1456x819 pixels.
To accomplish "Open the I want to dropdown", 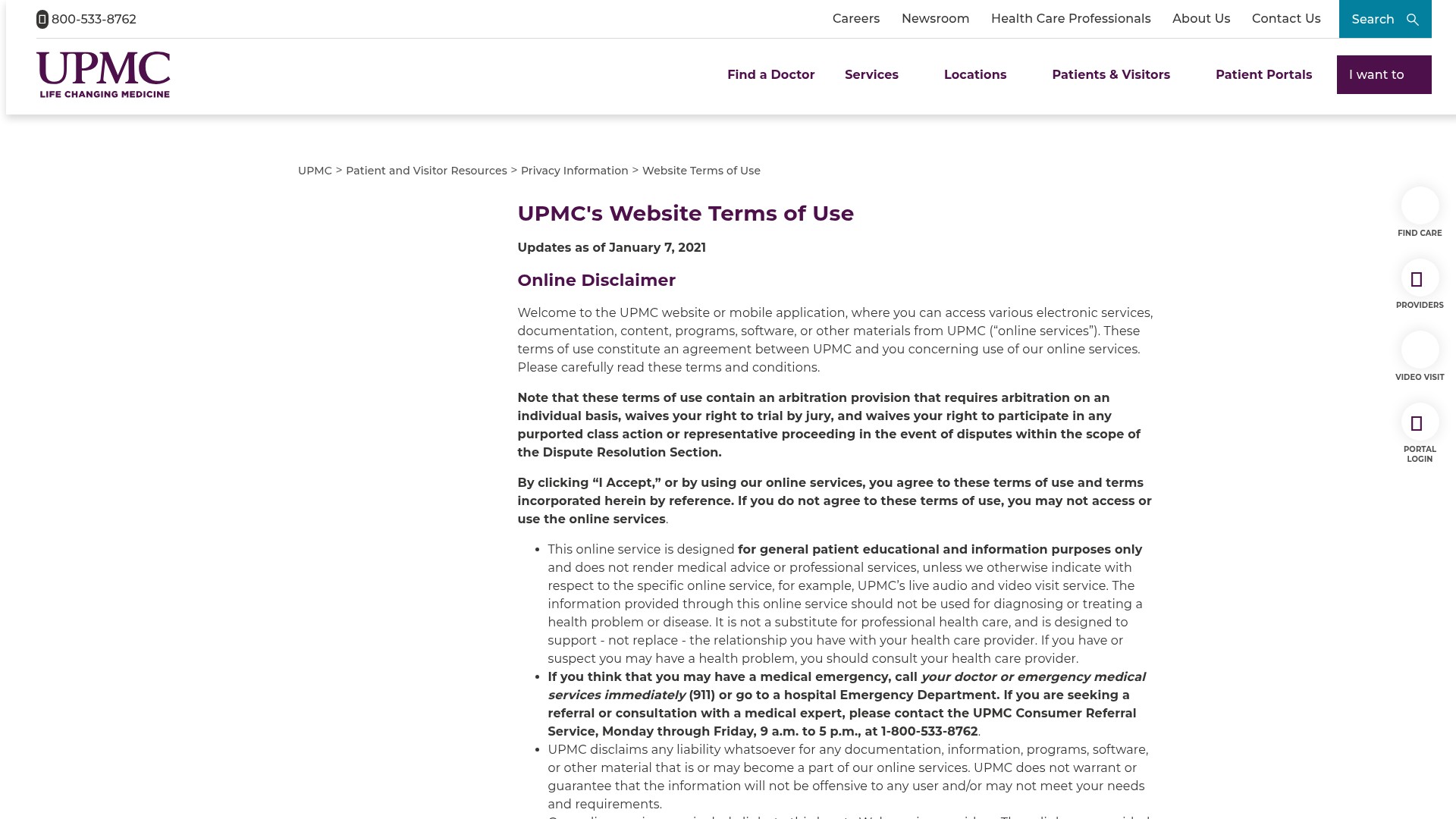I will pyautogui.click(x=1384, y=74).
